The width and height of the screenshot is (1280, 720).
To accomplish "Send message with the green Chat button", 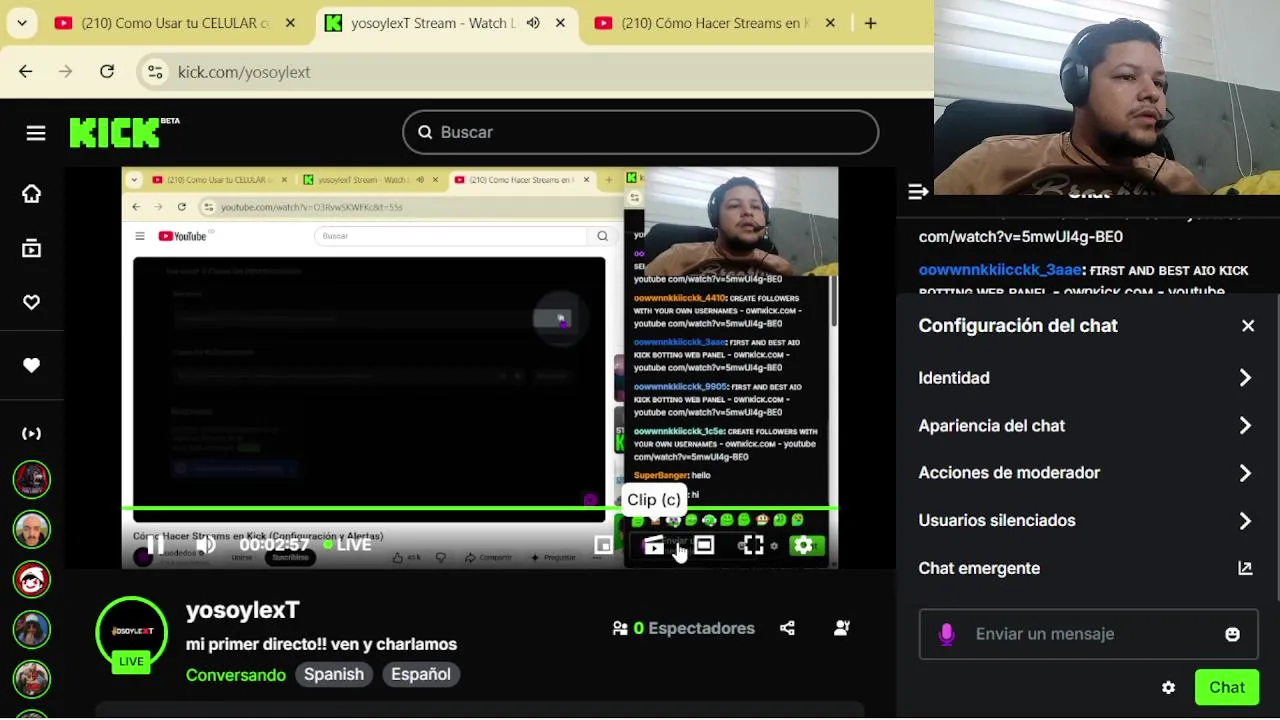I will 1227,688.
